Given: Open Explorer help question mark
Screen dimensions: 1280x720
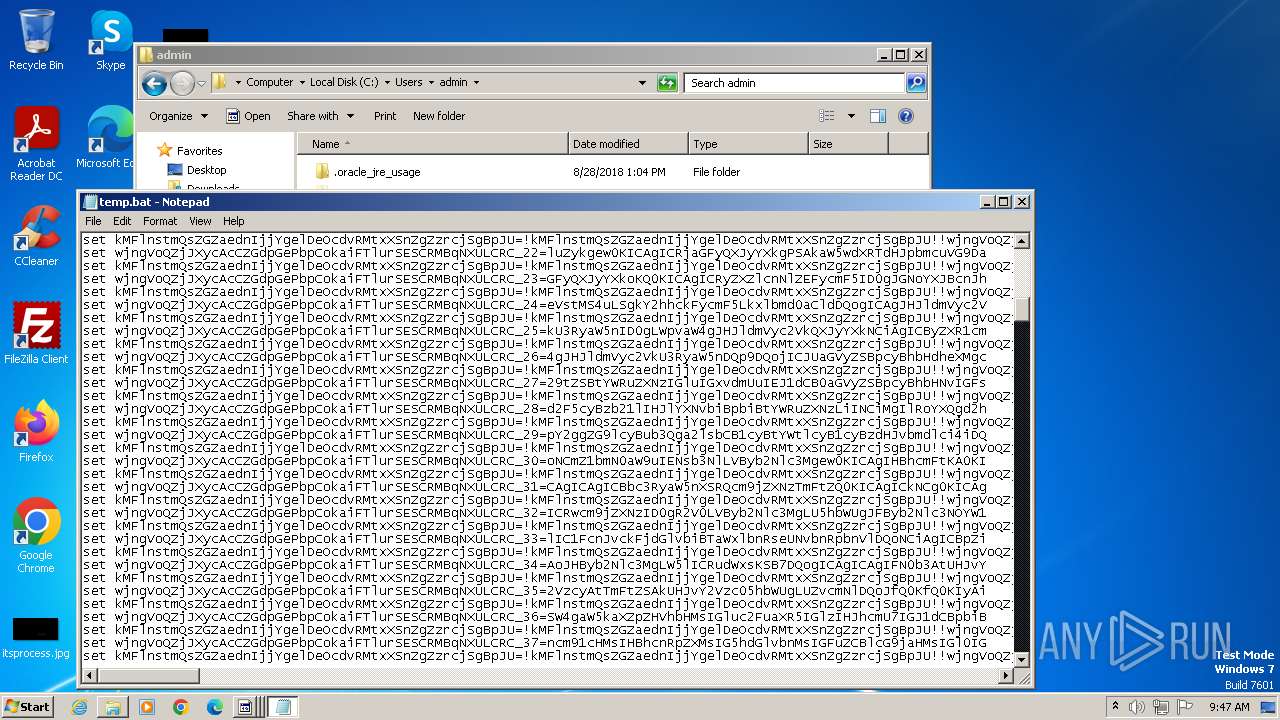Looking at the screenshot, I should click(x=906, y=116).
